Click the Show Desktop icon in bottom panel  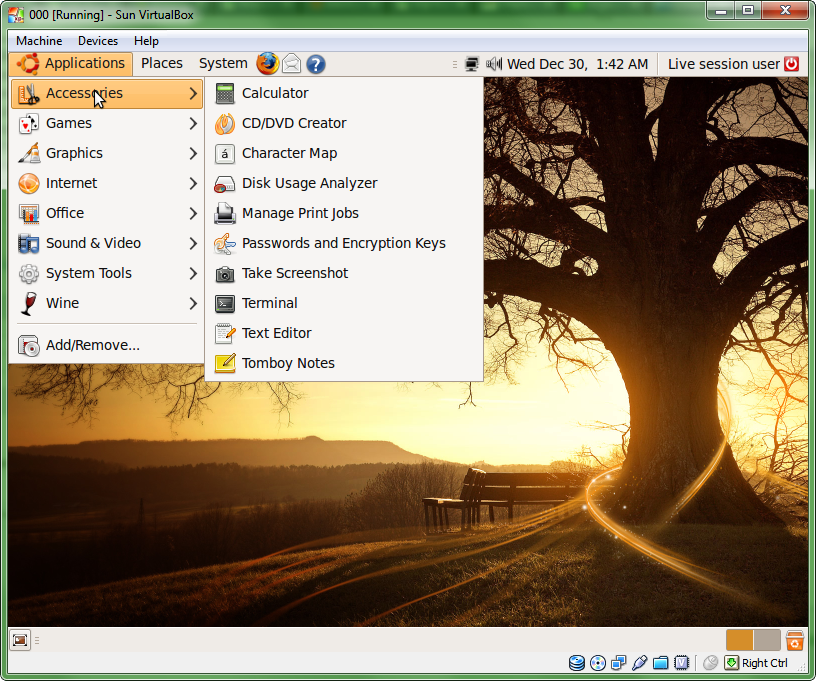20,640
